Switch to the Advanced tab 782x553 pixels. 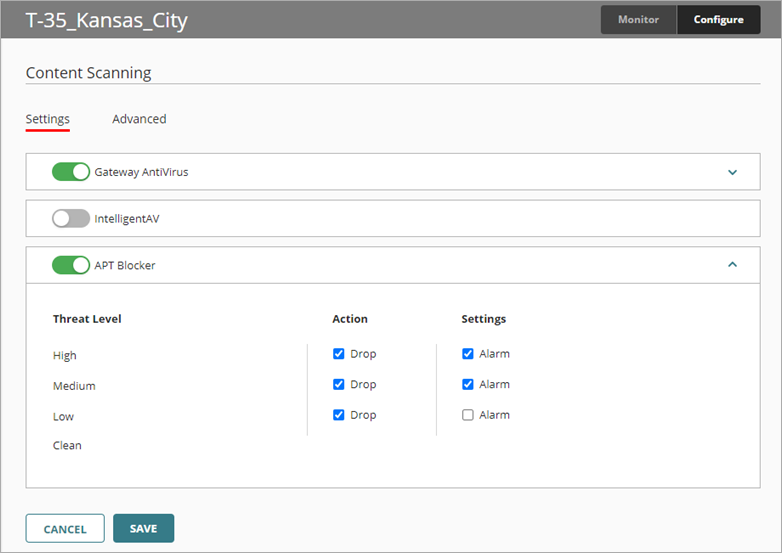pyautogui.click(x=139, y=119)
